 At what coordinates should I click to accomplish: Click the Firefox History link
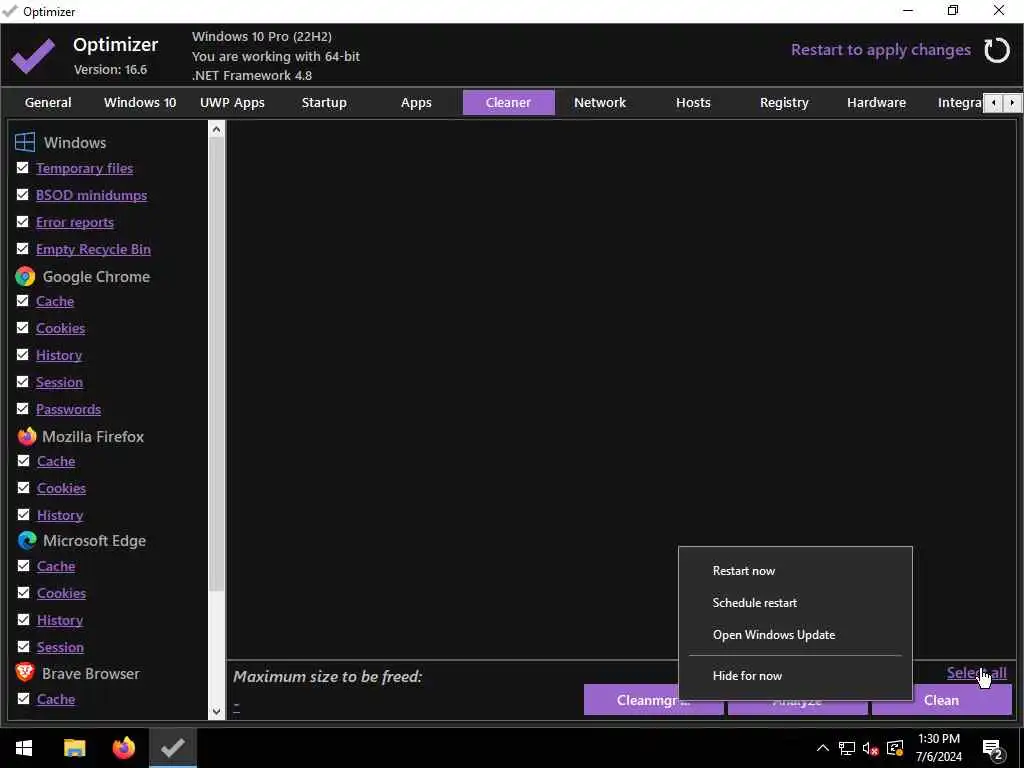[x=60, y=515]
